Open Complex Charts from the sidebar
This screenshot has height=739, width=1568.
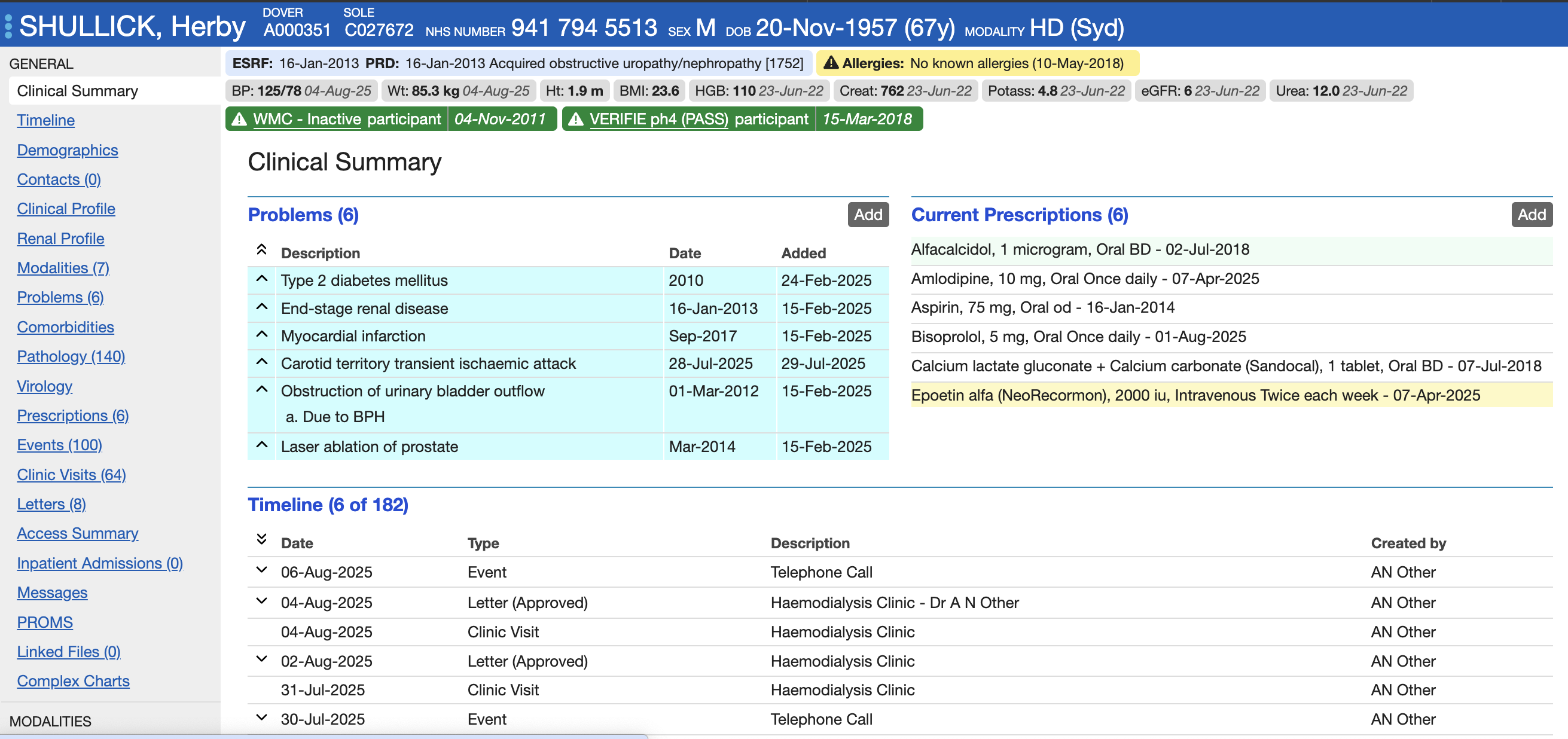tap(72, 680)
